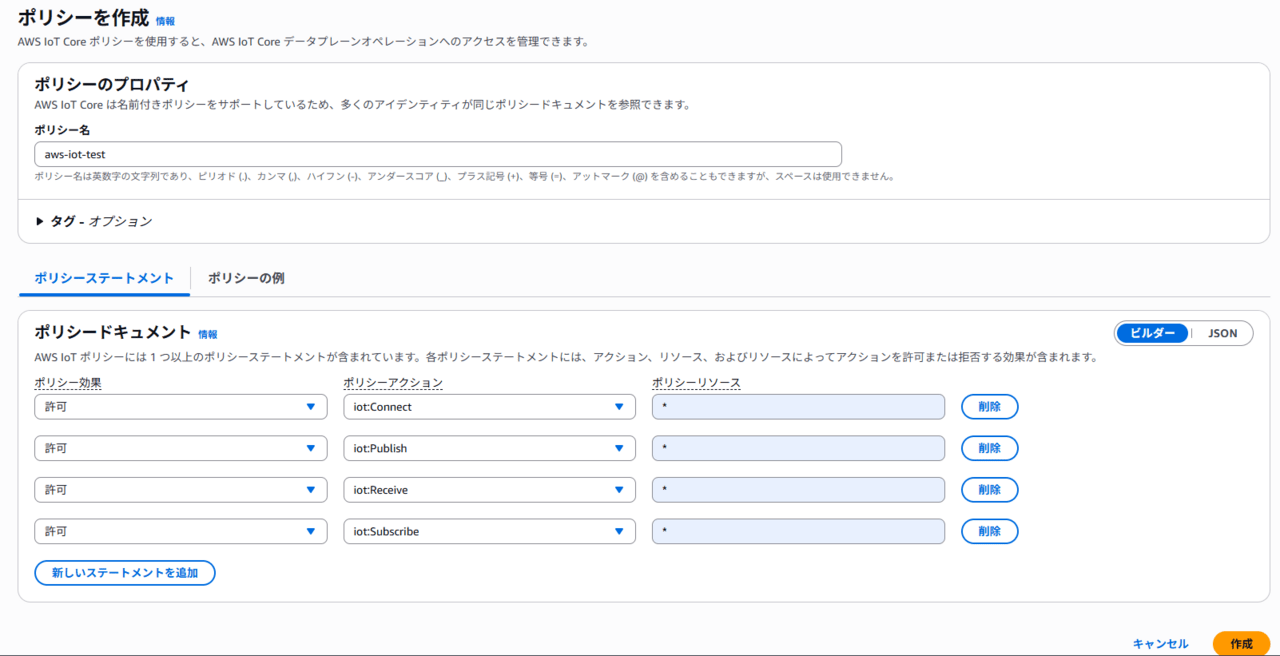Open policy effect dropdown in first row
Image resolution: width=1280 pixels, height=656 pixels.
coord(180,407)
